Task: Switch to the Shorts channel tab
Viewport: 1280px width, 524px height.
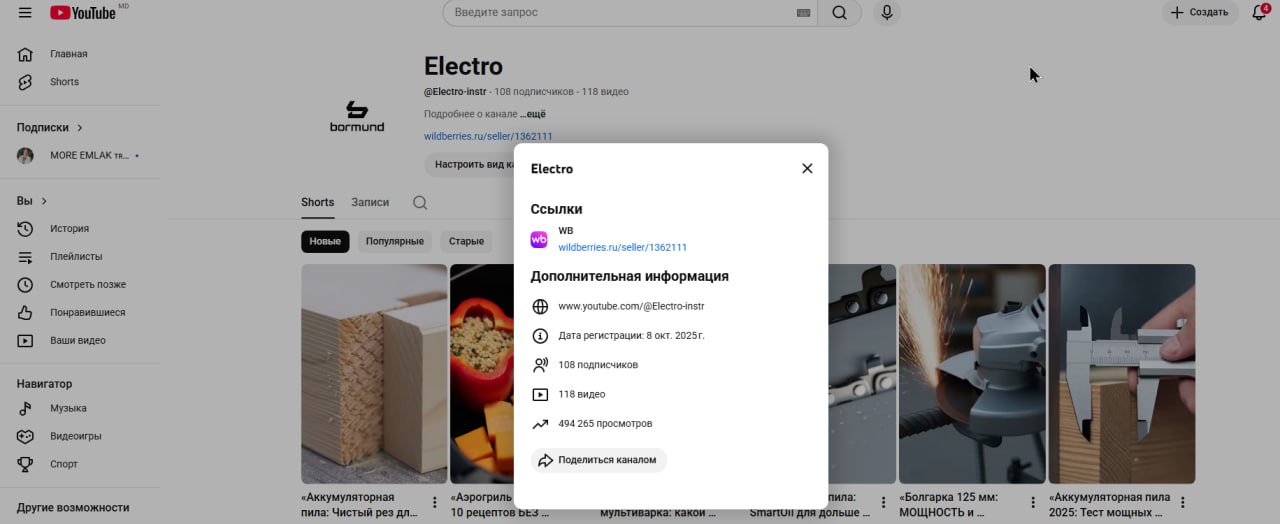Action: tap(317, 202)
